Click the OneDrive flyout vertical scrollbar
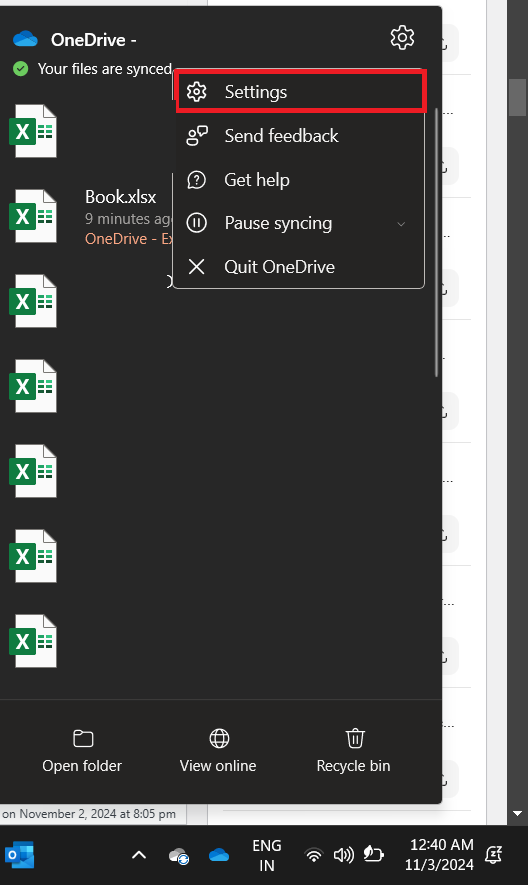 pyautogui.click(x=437, y=243)
